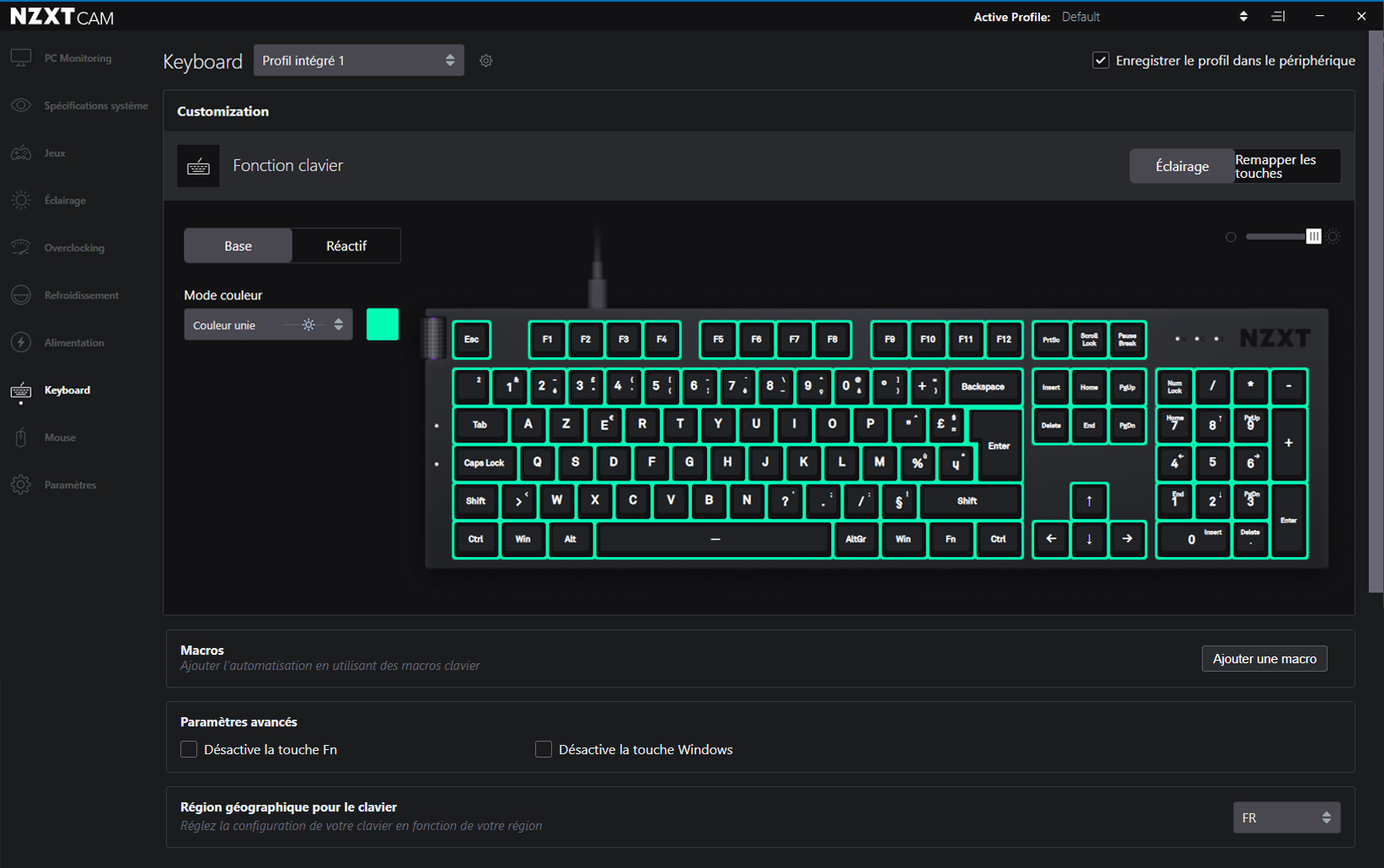Open the Paramètres gear in sidebar

[21, 485]
